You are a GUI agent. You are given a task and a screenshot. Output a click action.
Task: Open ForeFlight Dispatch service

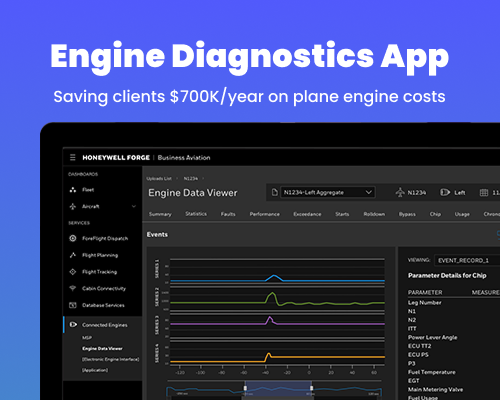pyautogui.click(x=105, y=238)
